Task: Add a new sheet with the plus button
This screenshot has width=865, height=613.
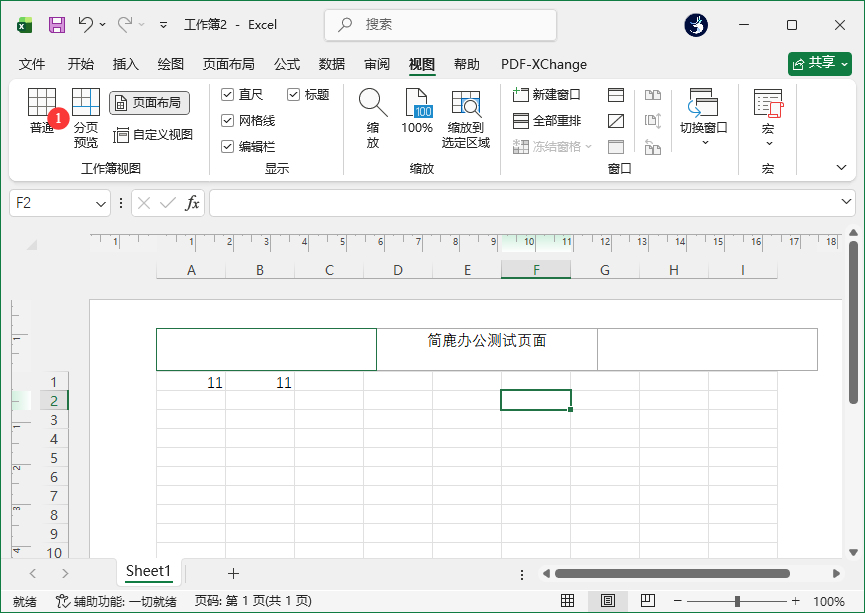Action: (233, 572)
